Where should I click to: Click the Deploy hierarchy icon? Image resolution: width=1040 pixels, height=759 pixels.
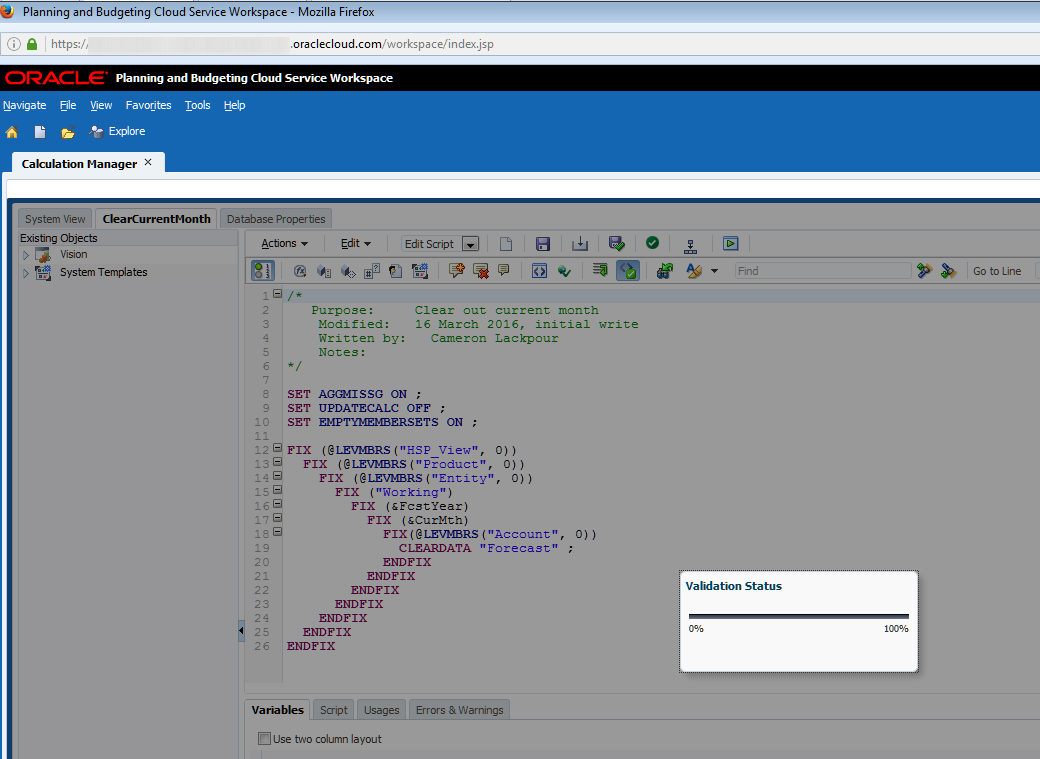690,244
